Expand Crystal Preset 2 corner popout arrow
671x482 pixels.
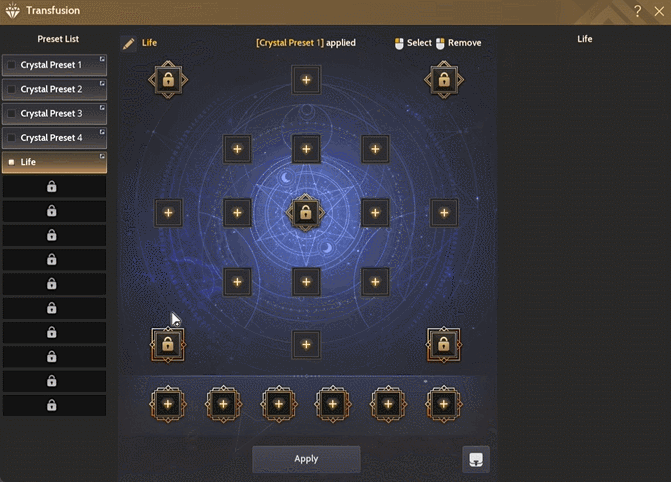(102, 83)
